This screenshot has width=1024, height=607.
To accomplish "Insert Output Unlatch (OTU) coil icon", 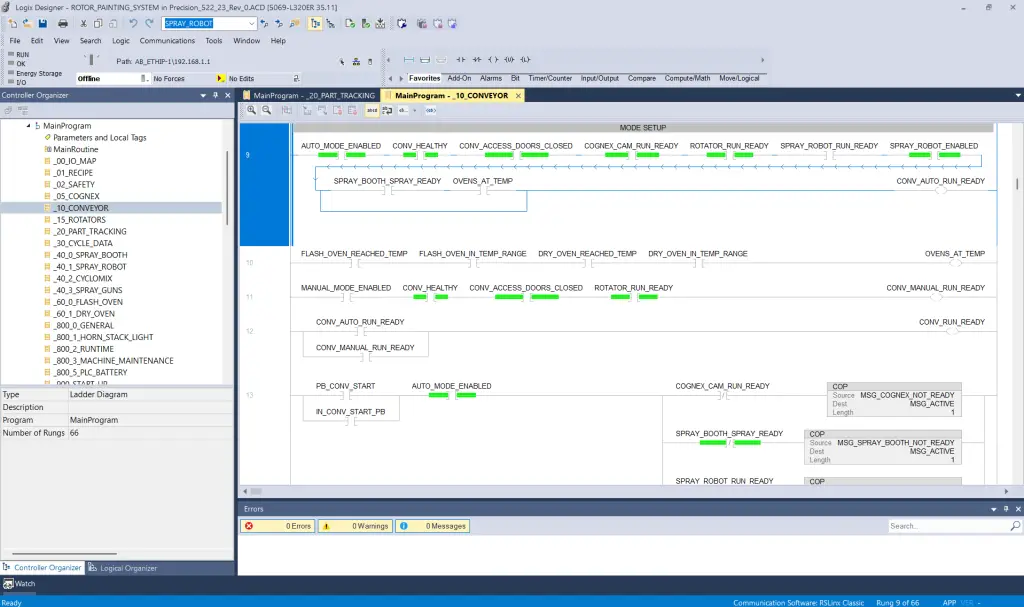I will coord(509,59).
